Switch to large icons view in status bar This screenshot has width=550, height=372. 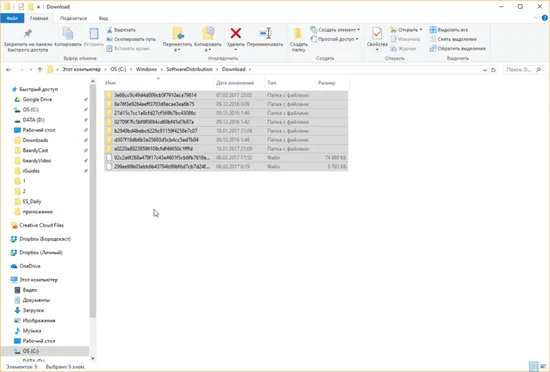tap(543, 367)
